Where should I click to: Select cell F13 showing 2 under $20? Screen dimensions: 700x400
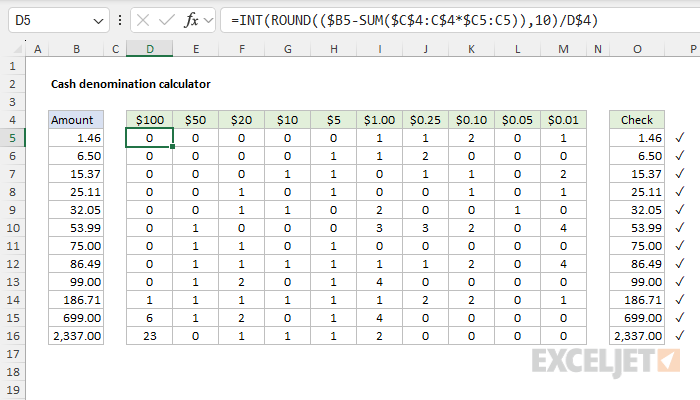(242, 282)
